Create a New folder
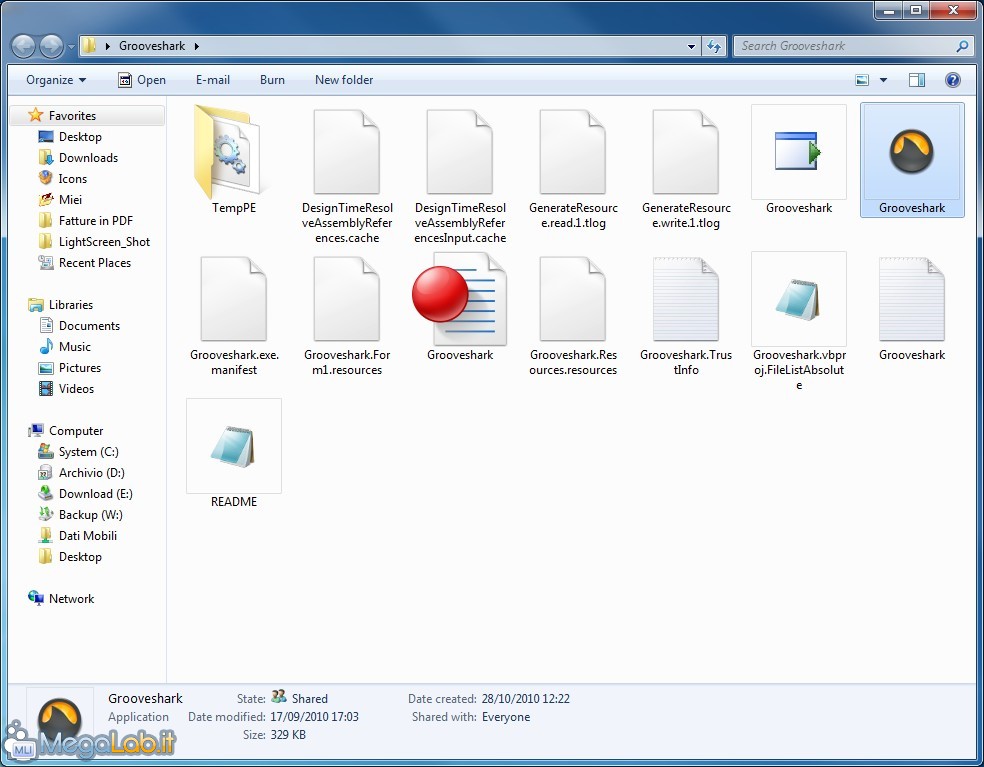This screenshot has width=984, height=767. (x=344, y=80)
